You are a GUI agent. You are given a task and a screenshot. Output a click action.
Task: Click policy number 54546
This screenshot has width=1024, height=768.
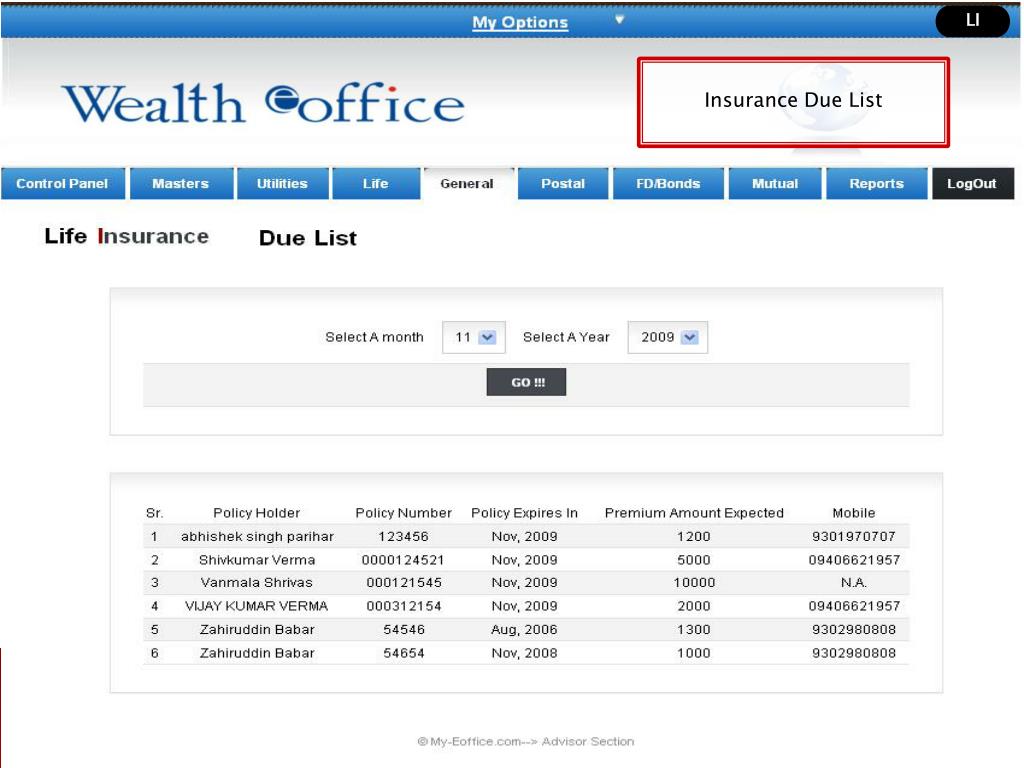click(x=404, y=630)
